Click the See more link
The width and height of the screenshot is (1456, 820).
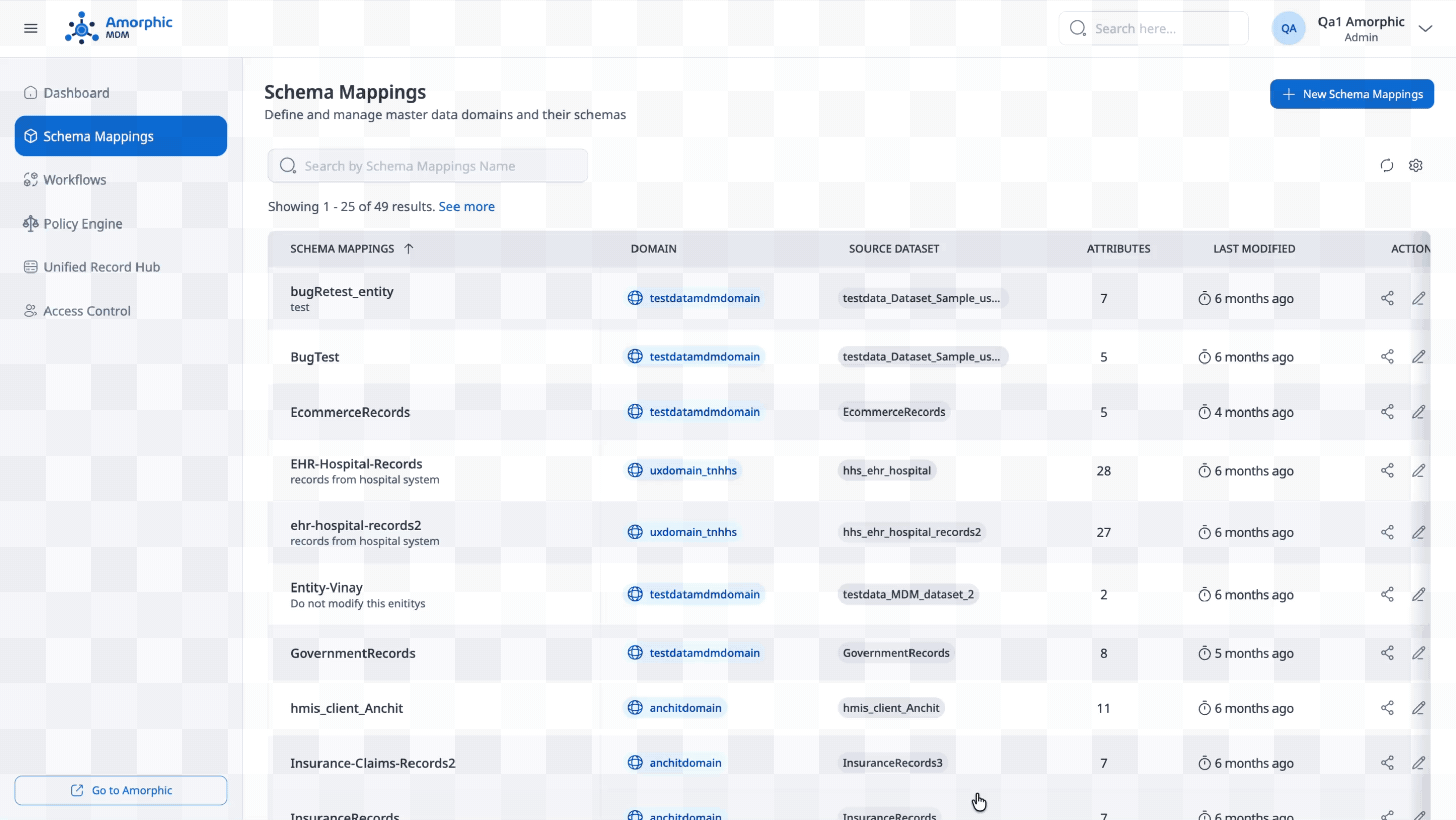(x=466, y=206)
